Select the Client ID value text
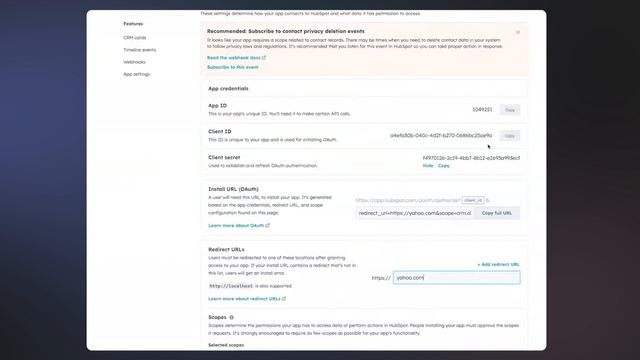 [441, 136]
